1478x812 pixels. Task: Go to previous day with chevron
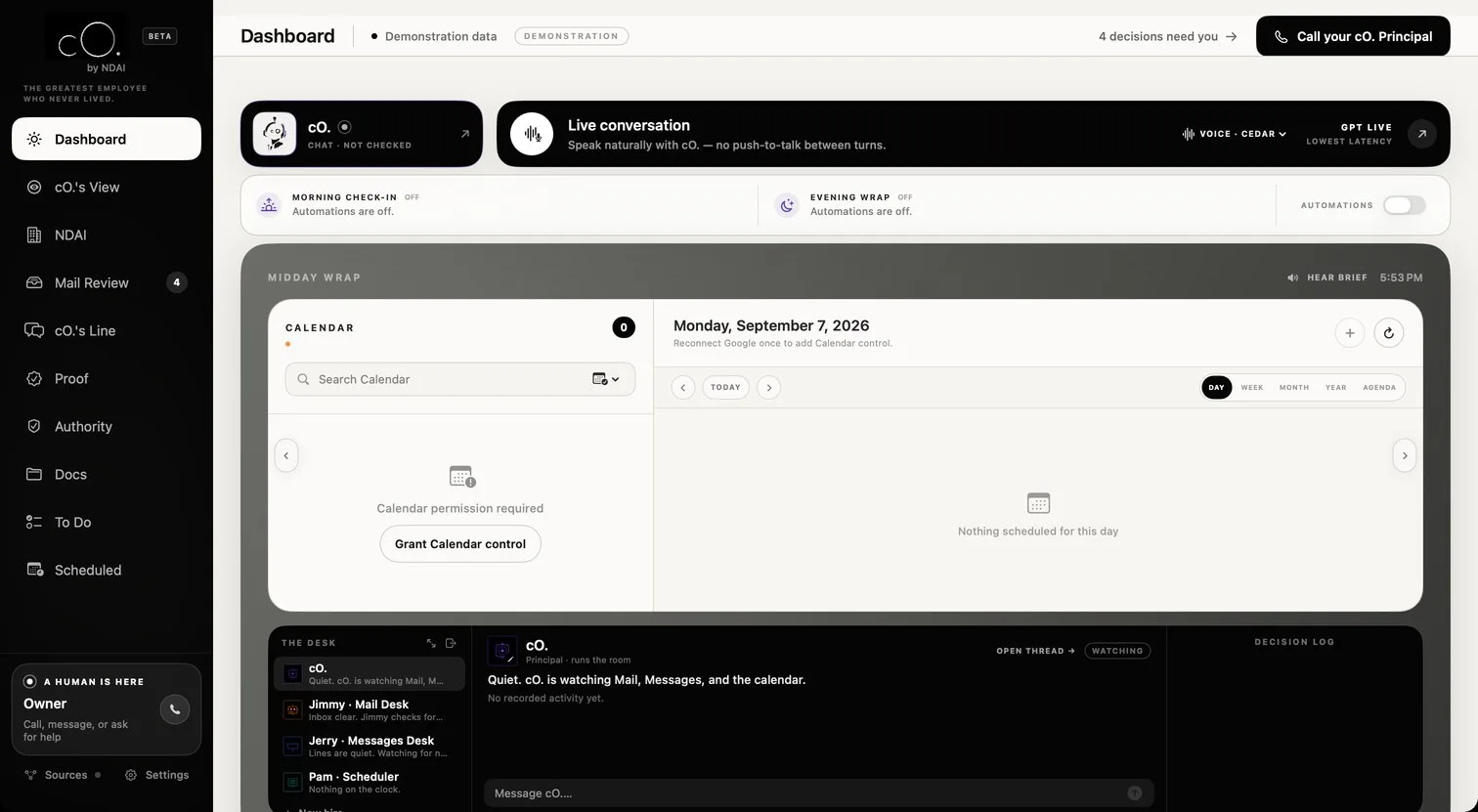pyautogui.click(x=683, y=388)
